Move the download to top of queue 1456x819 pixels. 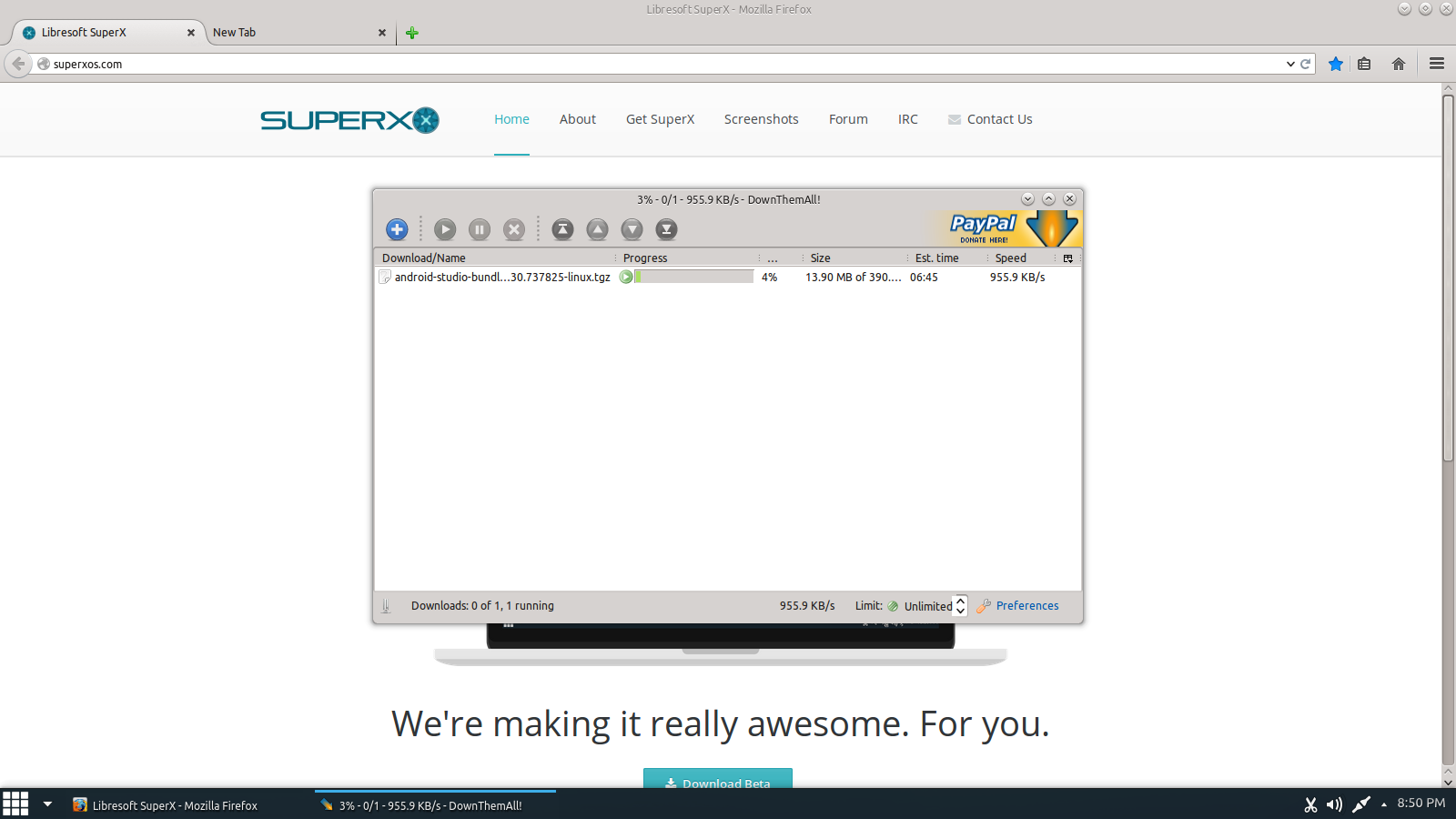point(563,229)
